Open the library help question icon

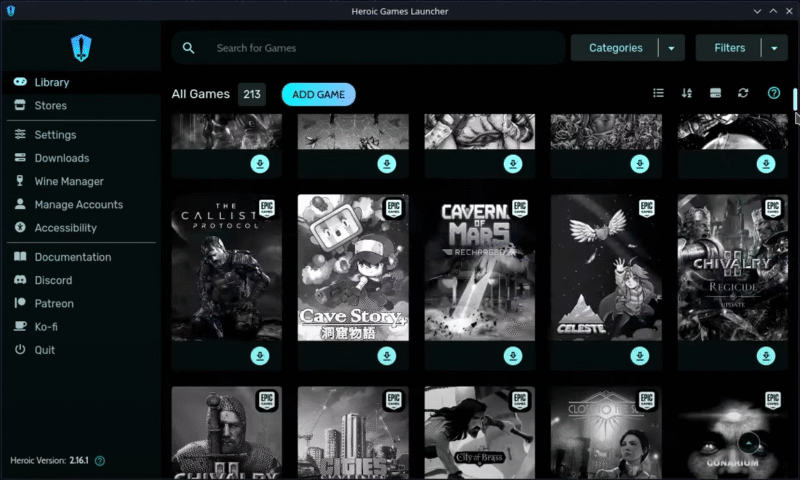coord(774,93)
